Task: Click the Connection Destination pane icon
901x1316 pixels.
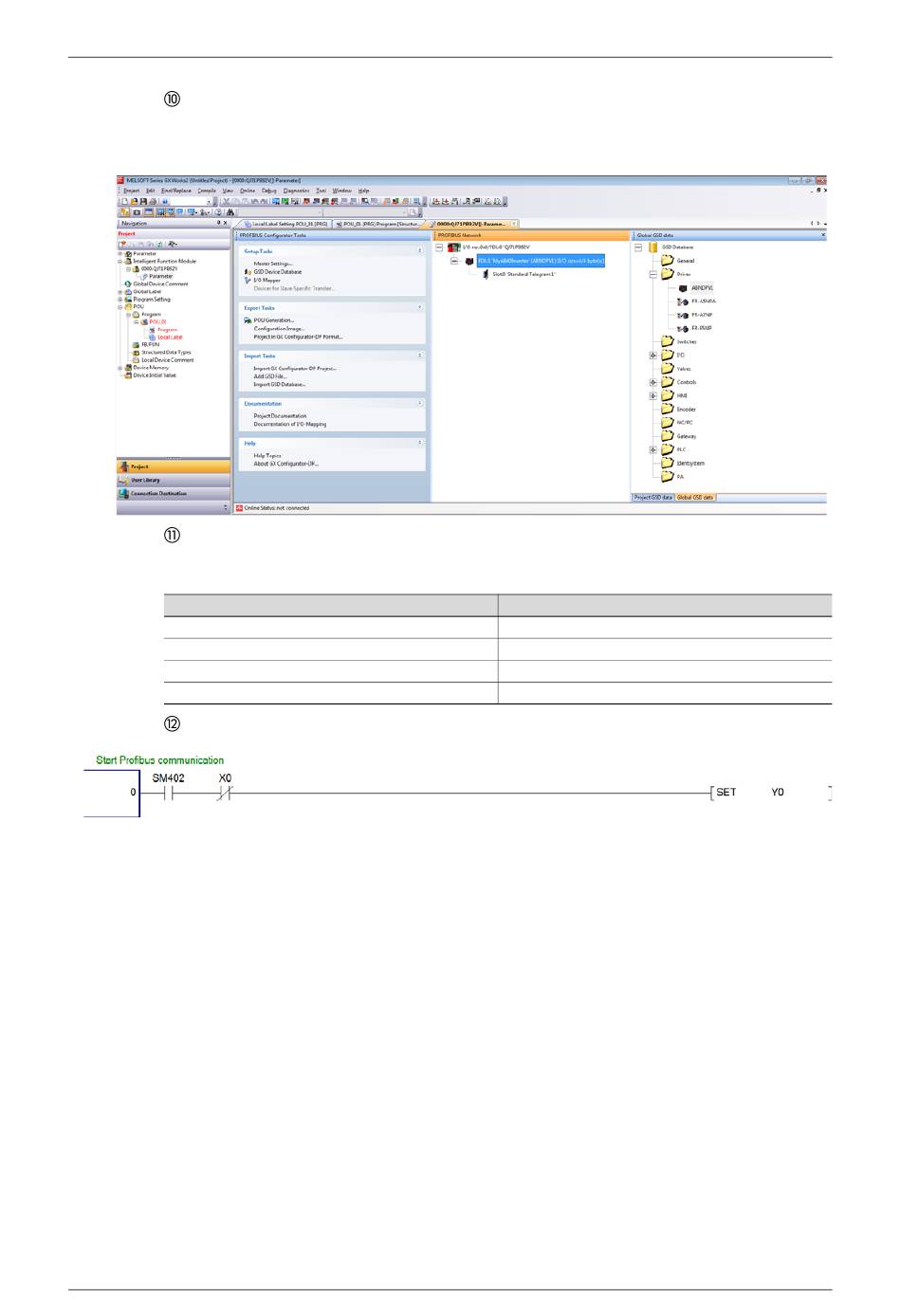Action: [123, 493]
